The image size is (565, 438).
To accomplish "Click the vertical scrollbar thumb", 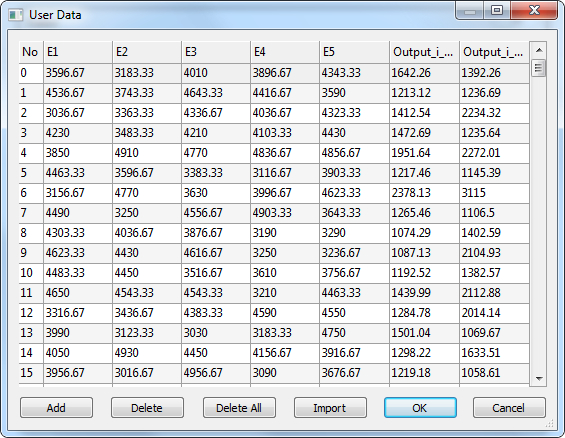I will (x=539, y=68).
